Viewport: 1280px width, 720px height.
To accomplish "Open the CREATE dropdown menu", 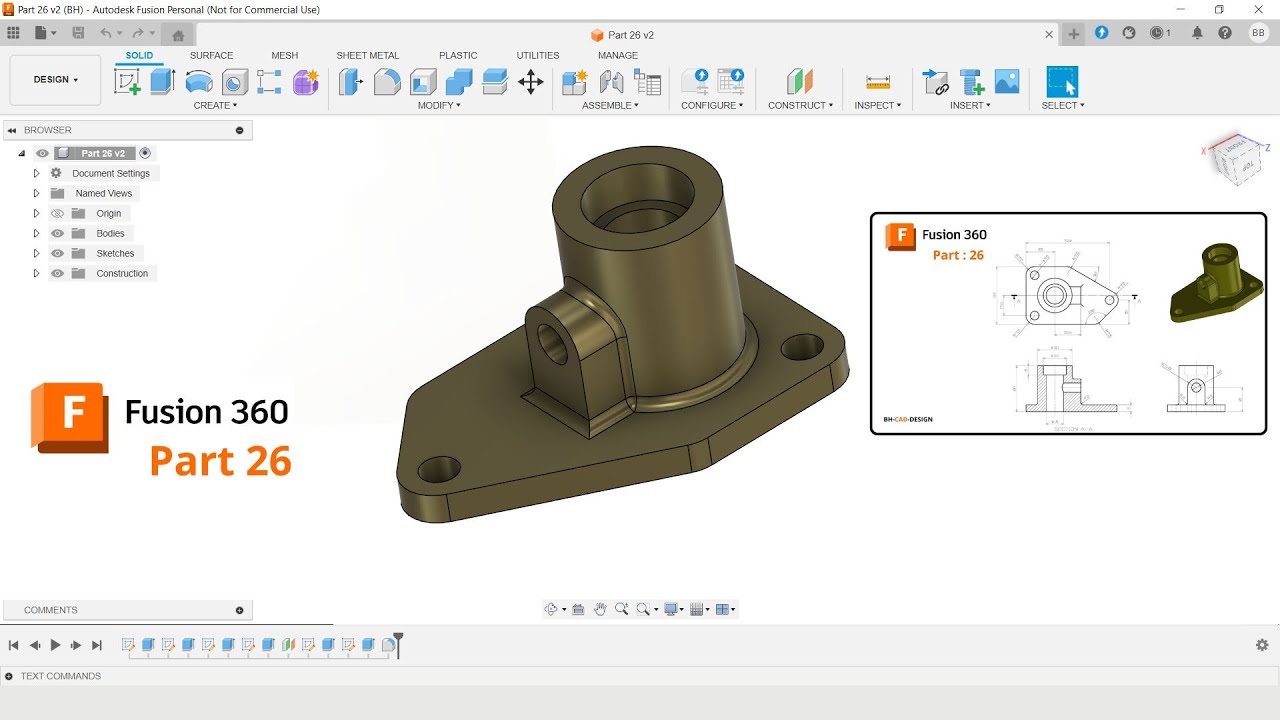I will (215, 105).
